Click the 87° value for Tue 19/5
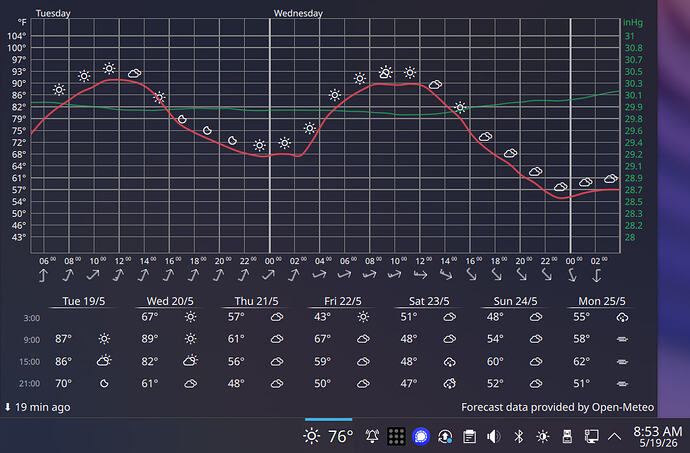The height and width of the screenshot is (453, 690). click(63, 339)
